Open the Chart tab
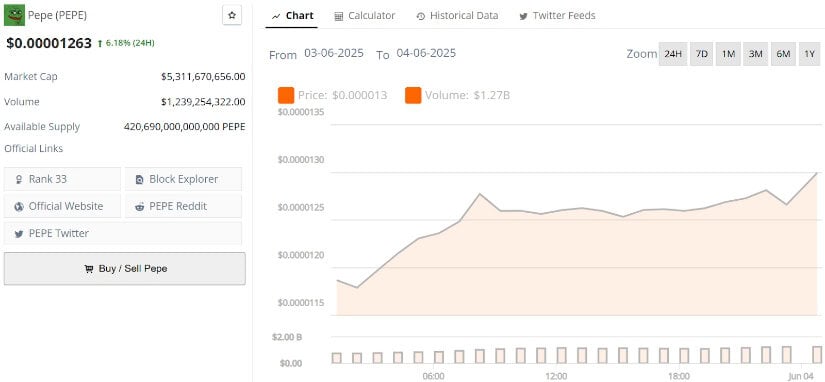The height and width of the screenshot is (382, 825). [293, 16]
